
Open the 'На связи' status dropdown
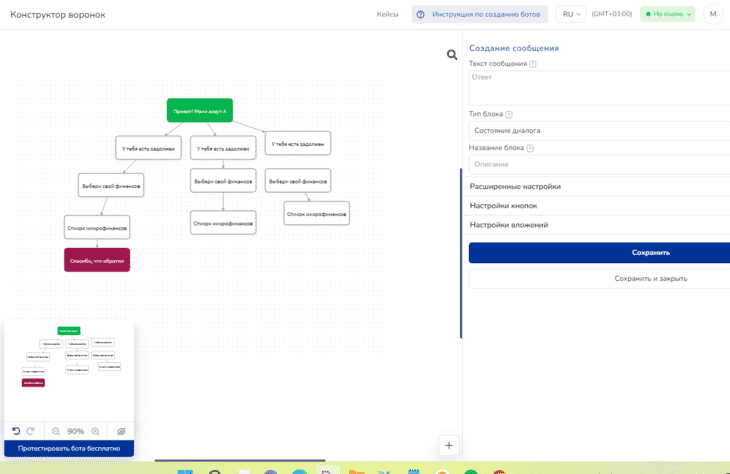pyautogui.click(x=667, y=14)
